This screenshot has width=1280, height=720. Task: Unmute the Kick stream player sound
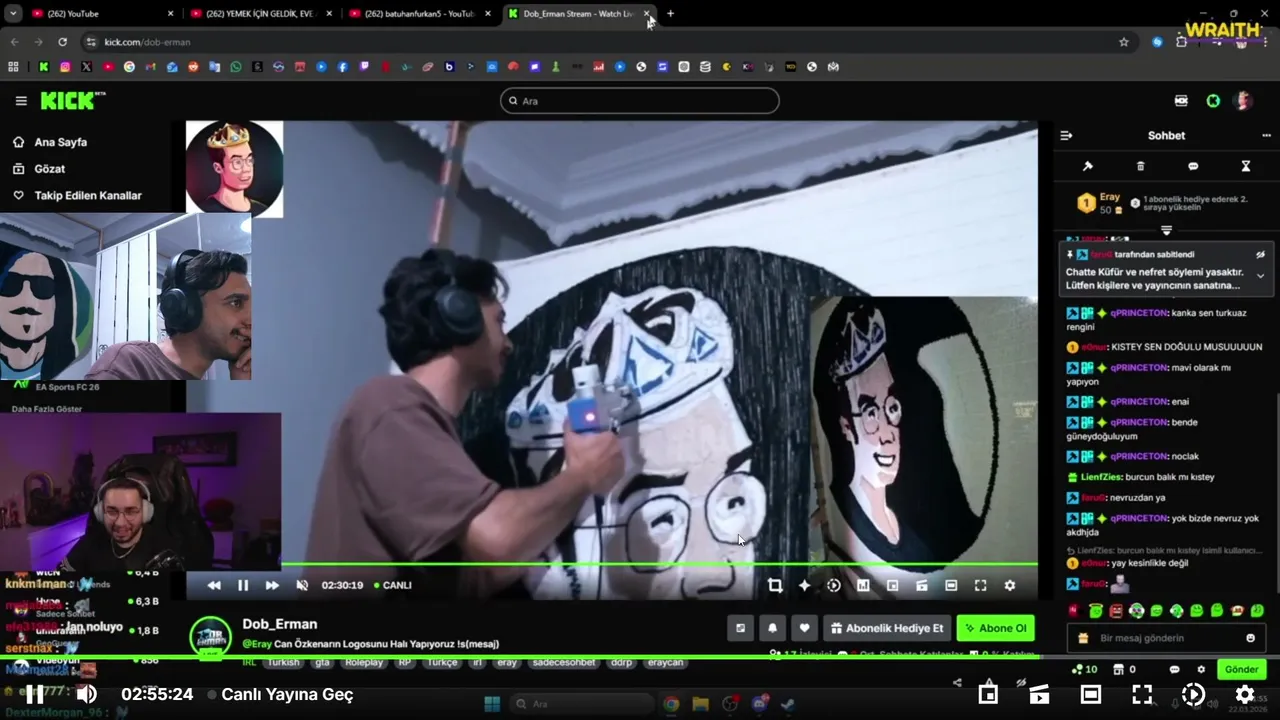click(302, 585)
